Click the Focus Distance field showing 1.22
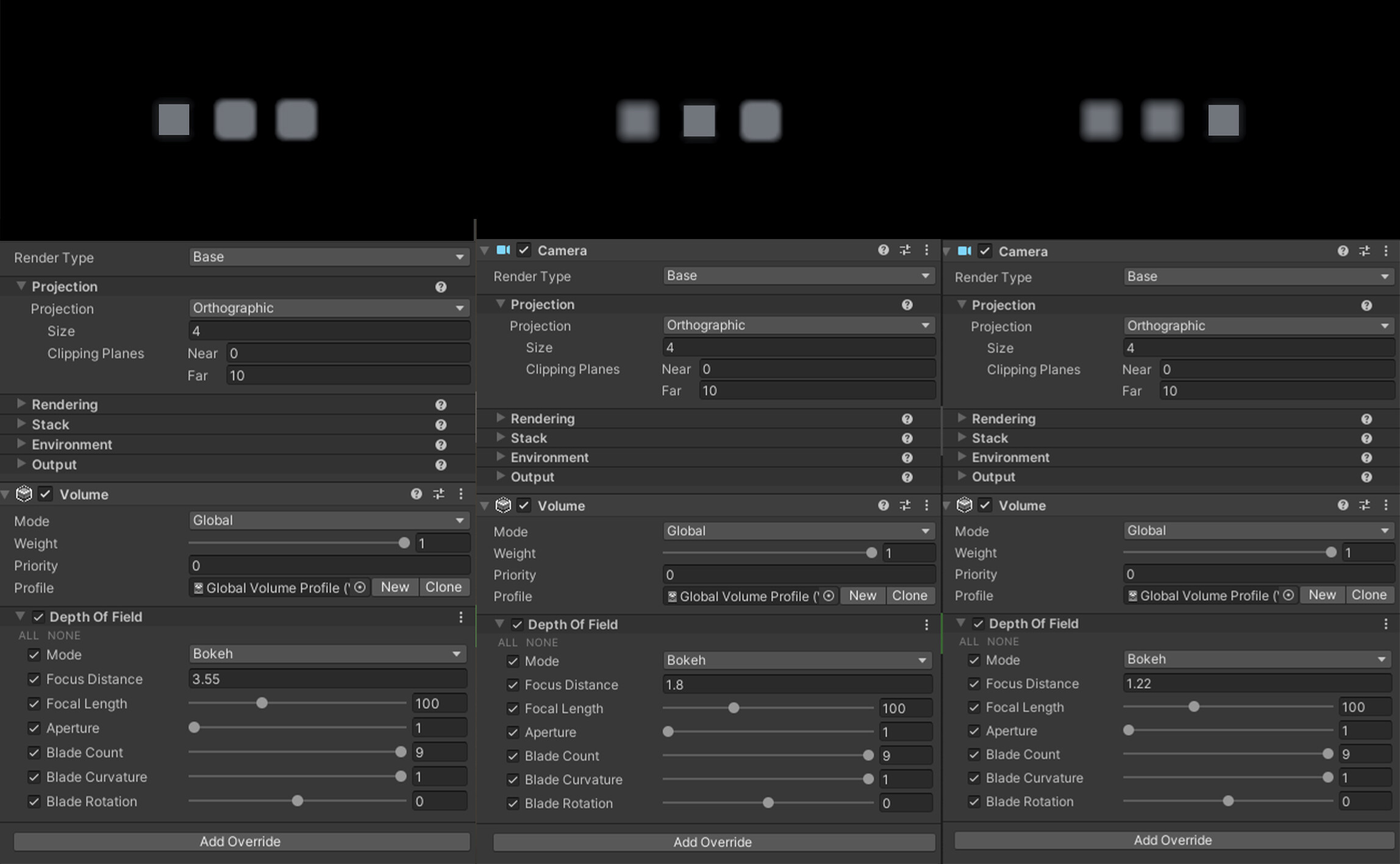Screen dimensions: 1400x864 1257,684
